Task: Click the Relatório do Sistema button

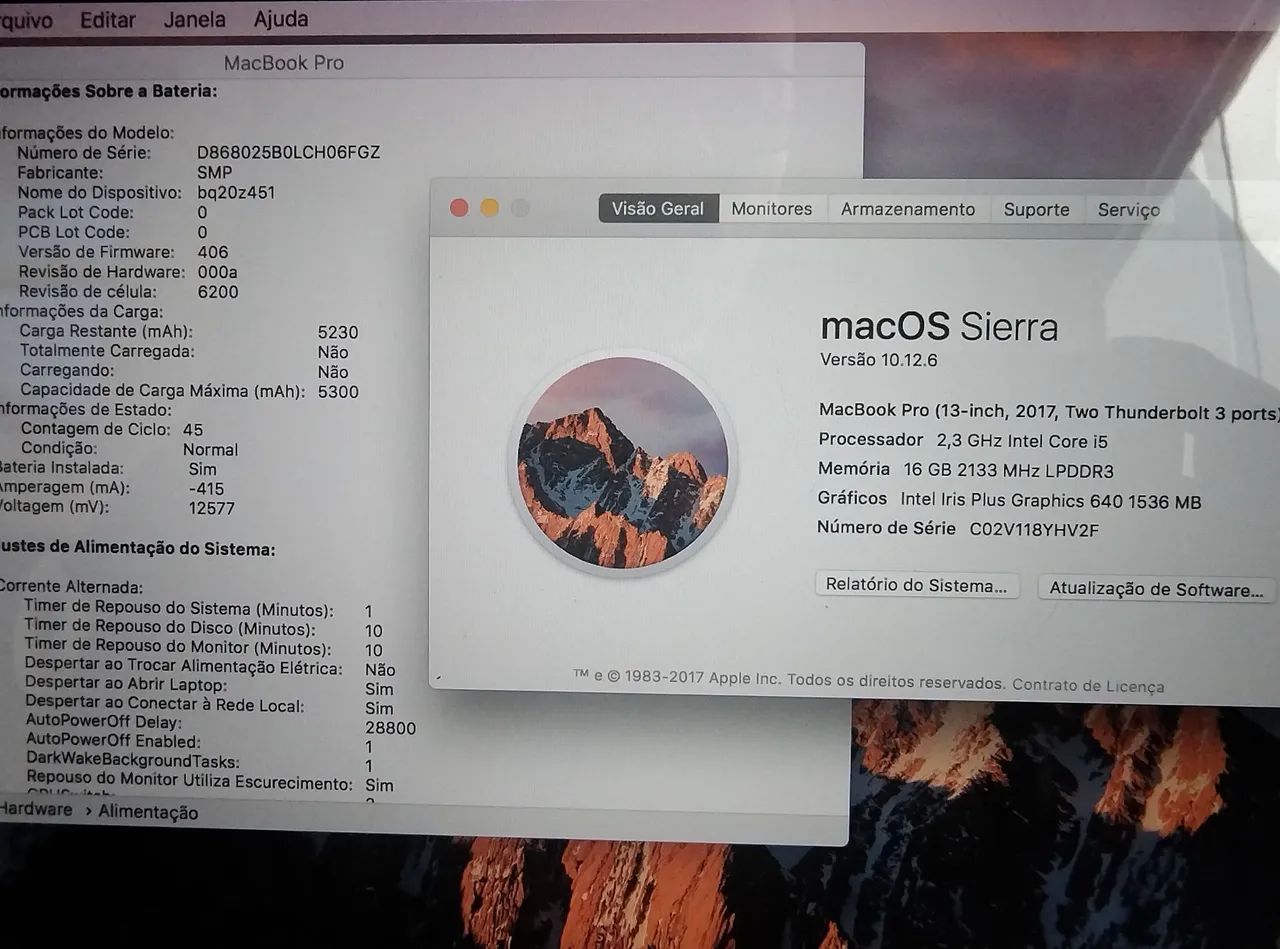Action: (x=917, y=585)
